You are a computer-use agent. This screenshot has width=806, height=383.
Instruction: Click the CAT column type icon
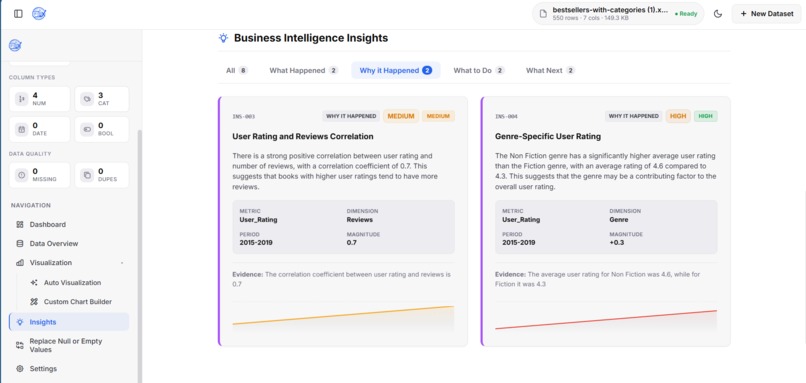[87, 99]
